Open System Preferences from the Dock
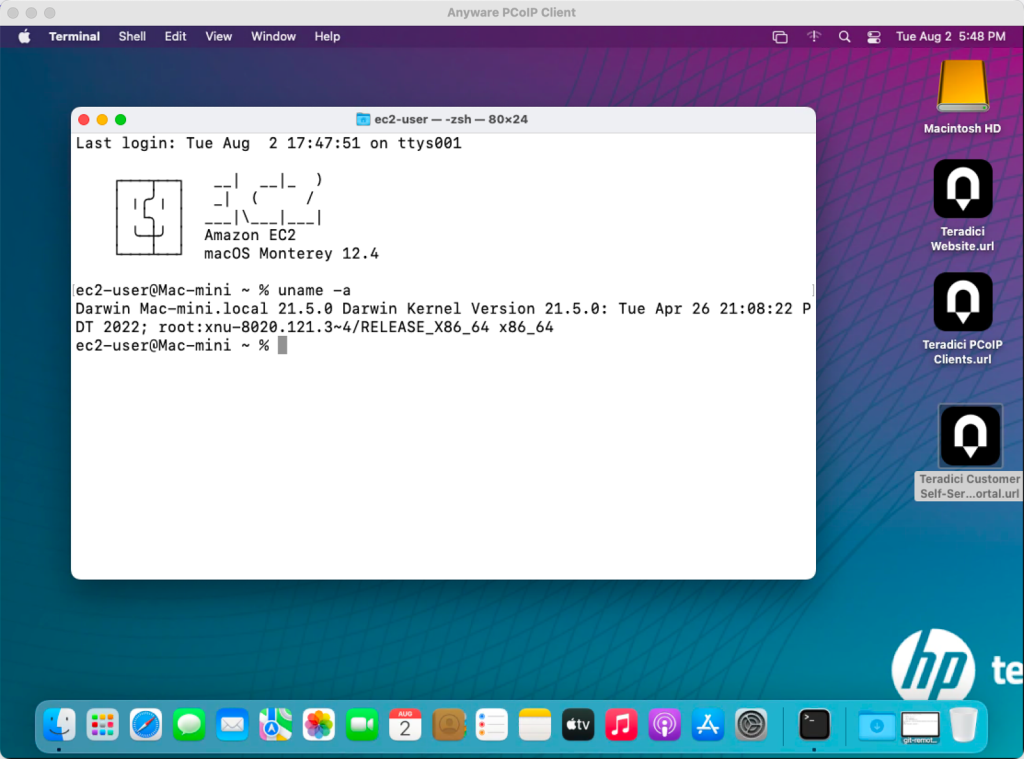This screenshot has width=1024, height=759. click(x=751, y=724)
